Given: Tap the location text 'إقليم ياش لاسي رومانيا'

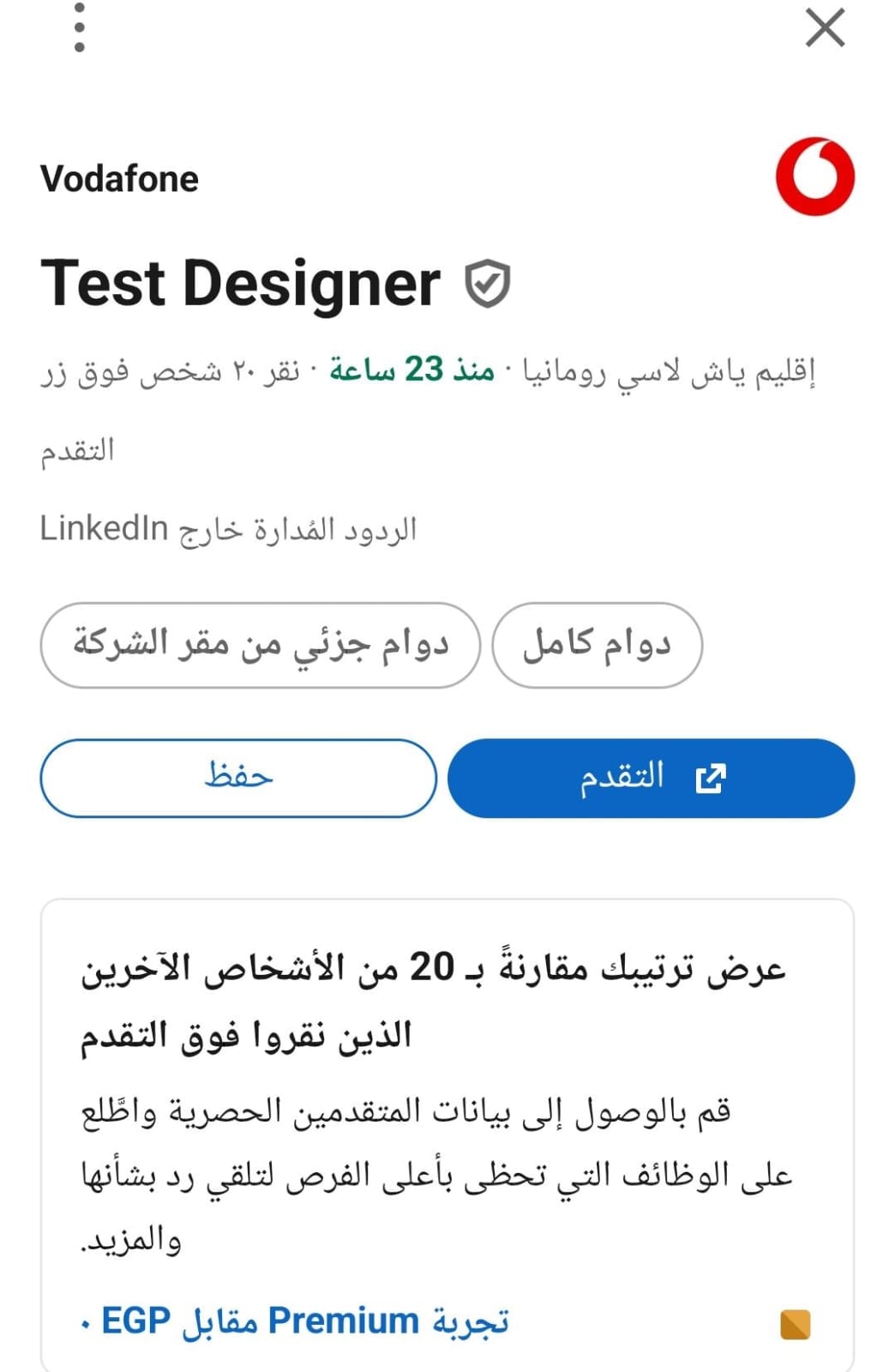Looking at the screenshot, I should [670, 371].
